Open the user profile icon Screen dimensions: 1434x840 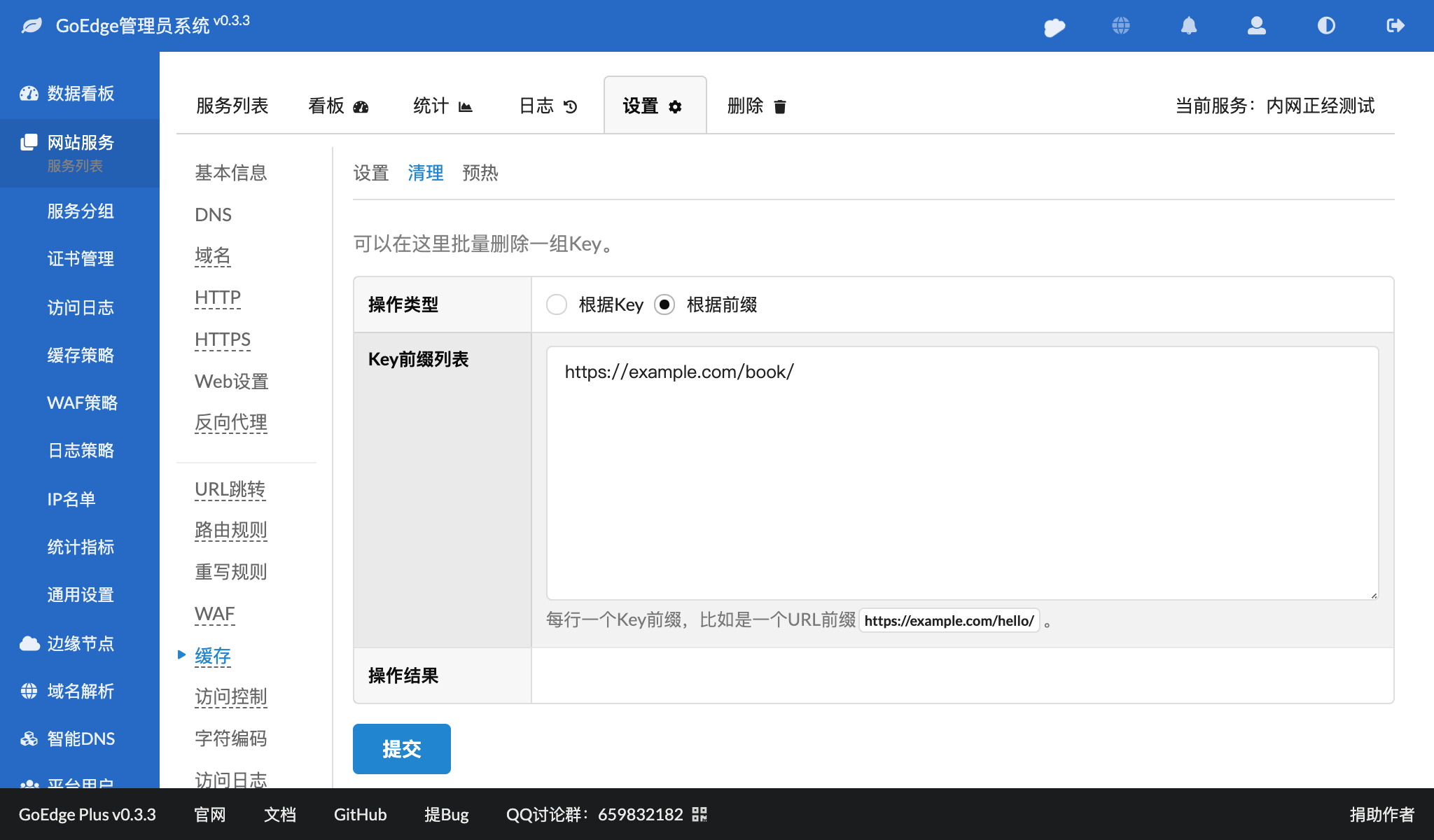(1257, 26)
